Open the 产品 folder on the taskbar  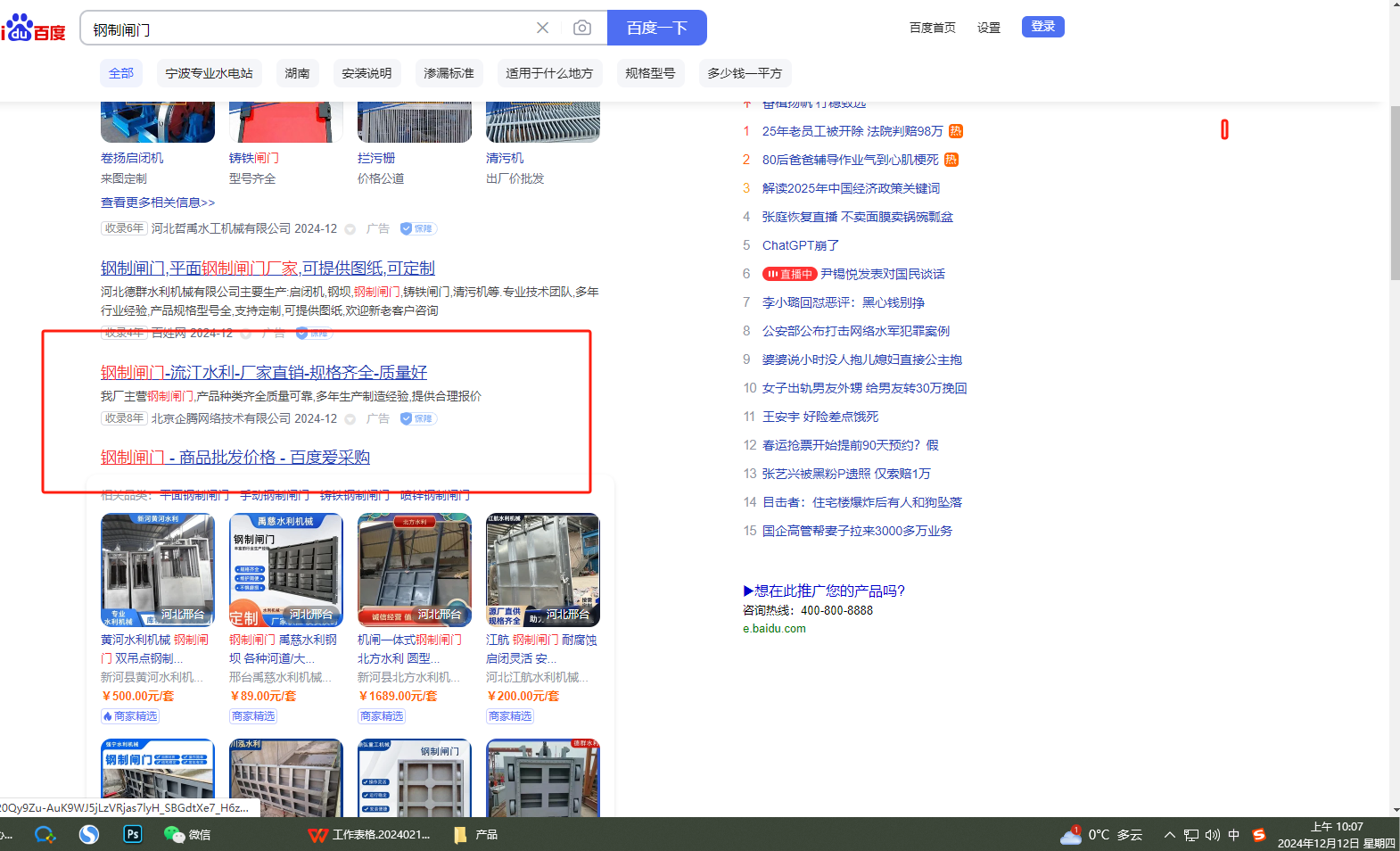[475, 835]
